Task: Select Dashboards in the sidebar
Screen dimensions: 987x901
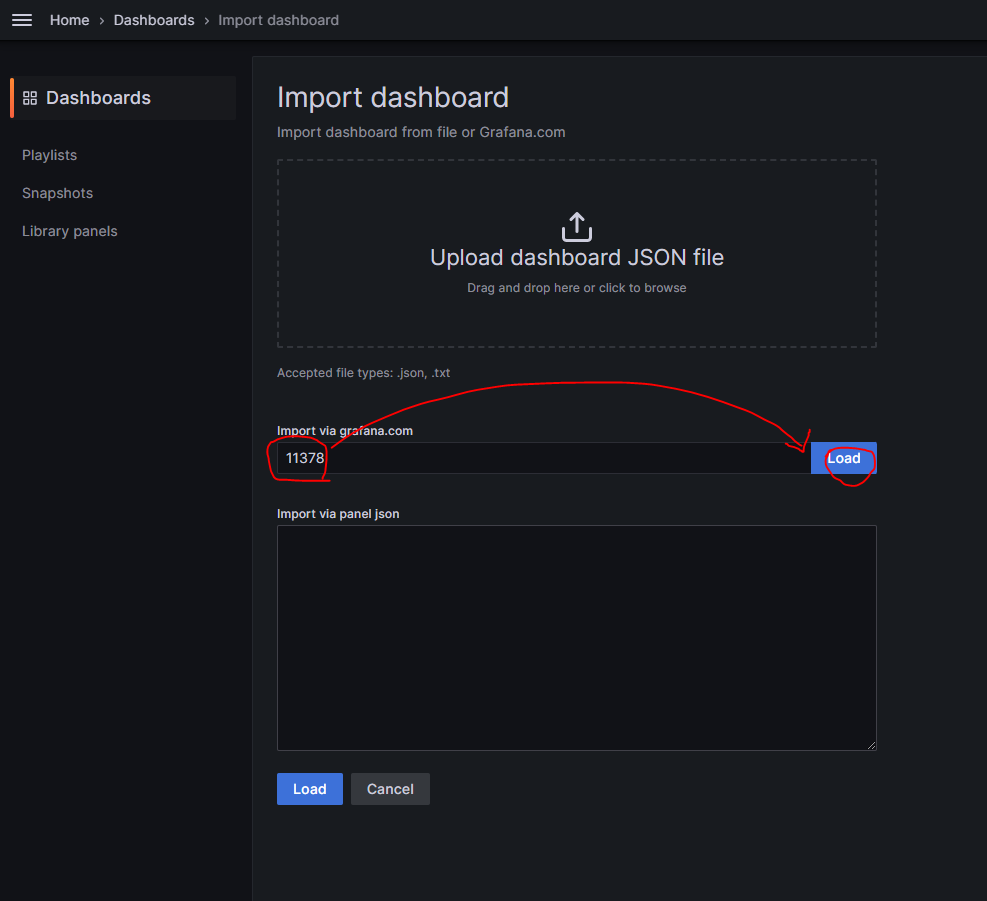Action: pos(123,98)
